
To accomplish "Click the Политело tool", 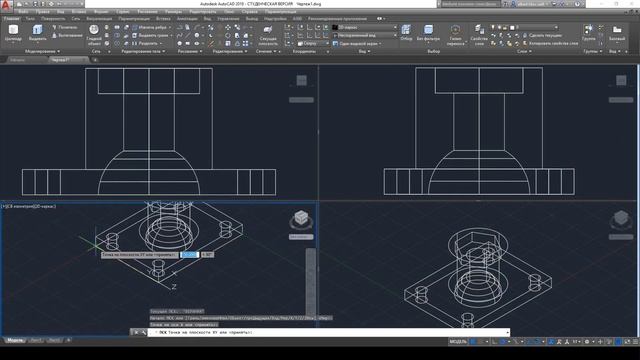I will (x=64, y=27).
